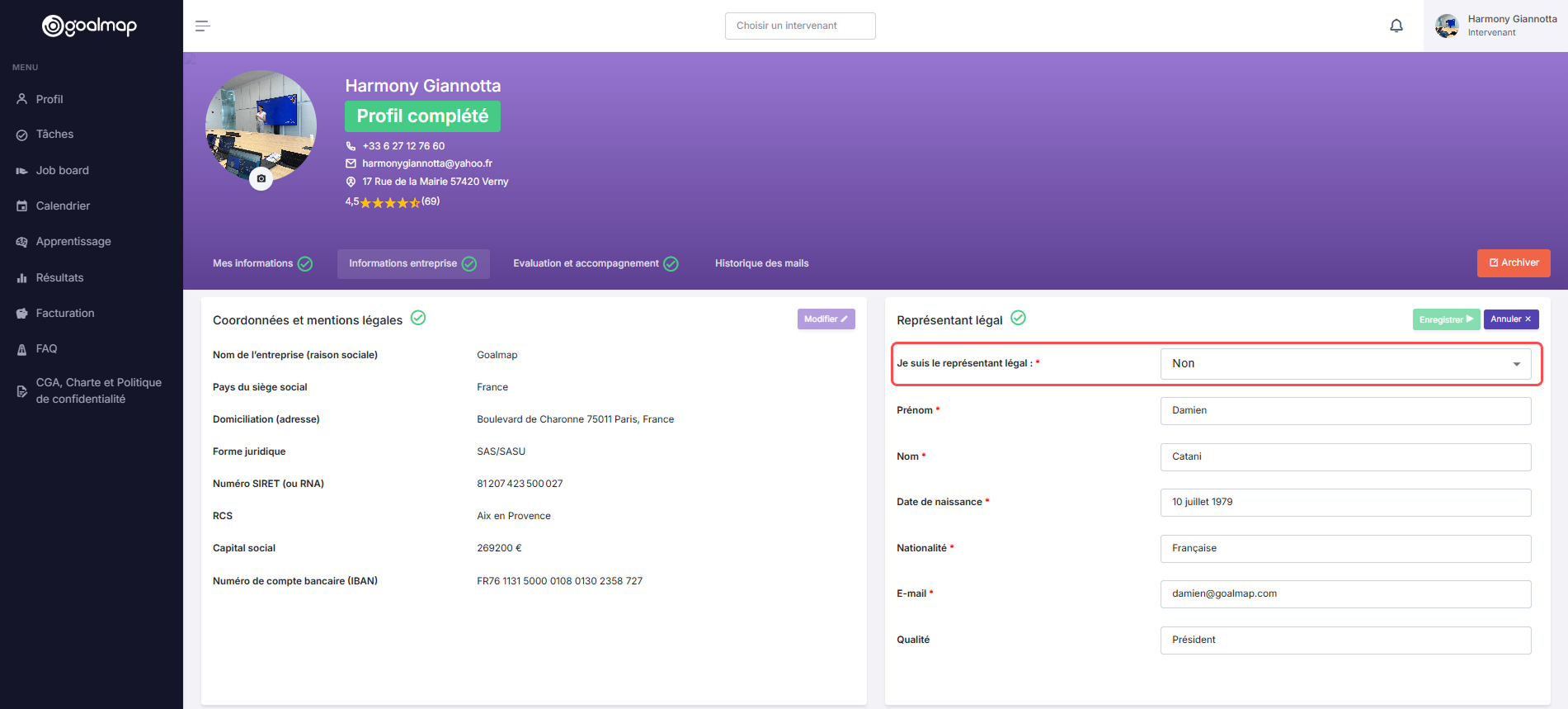
Task: Click the Nom field containing Catani
Action: pos(1345,457)
